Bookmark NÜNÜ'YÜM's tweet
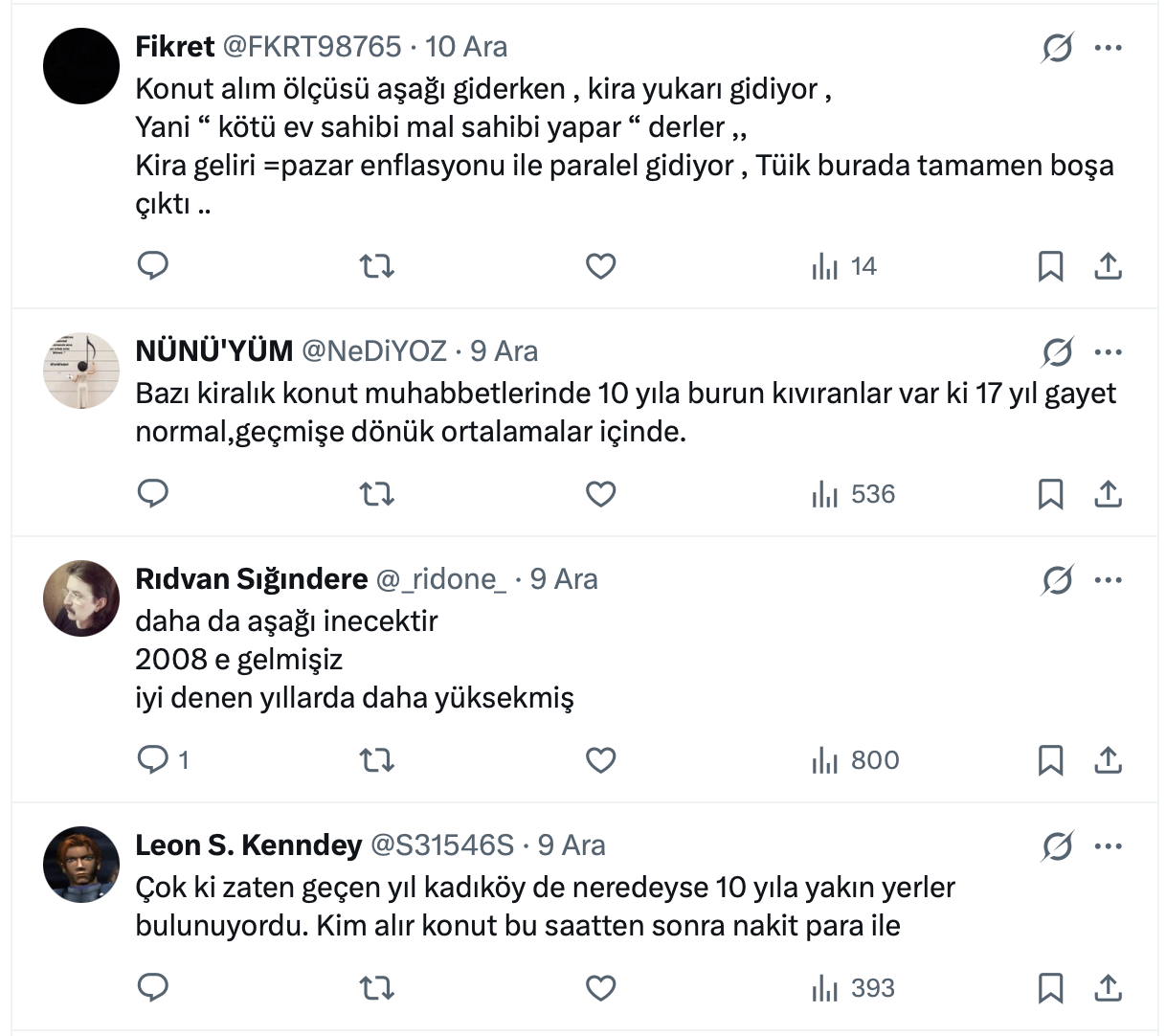The image size is (1166, 1036). tap(1050, 494)
